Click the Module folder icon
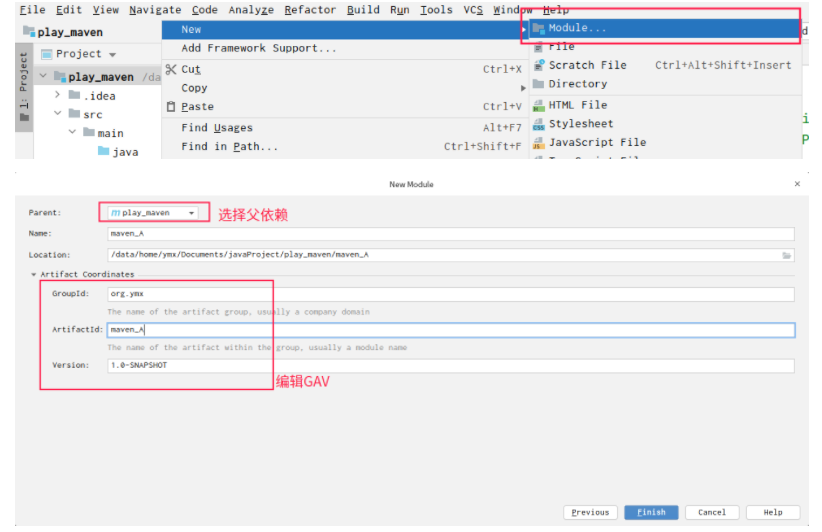This screenshot has width=822, height=532. click(538, 28)
